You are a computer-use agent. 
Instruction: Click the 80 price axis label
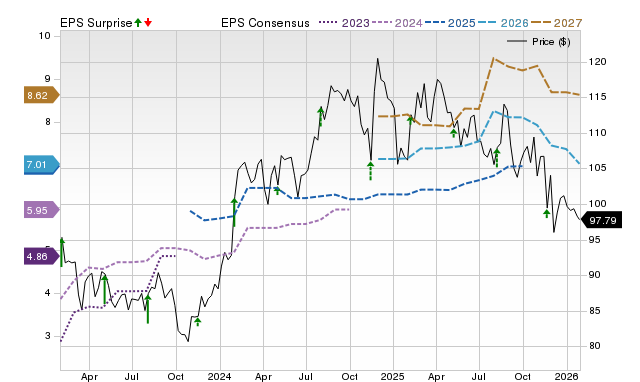(594, 346)
